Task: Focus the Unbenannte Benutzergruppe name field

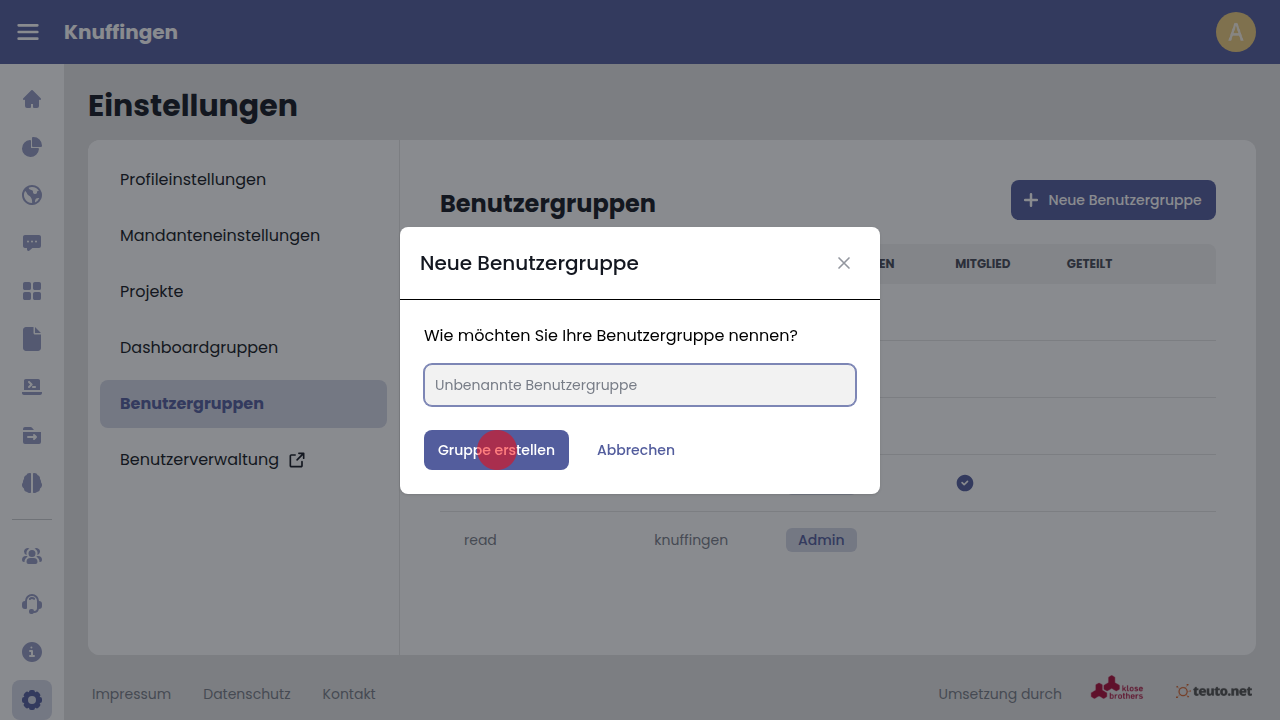Action: click(640, 385)
